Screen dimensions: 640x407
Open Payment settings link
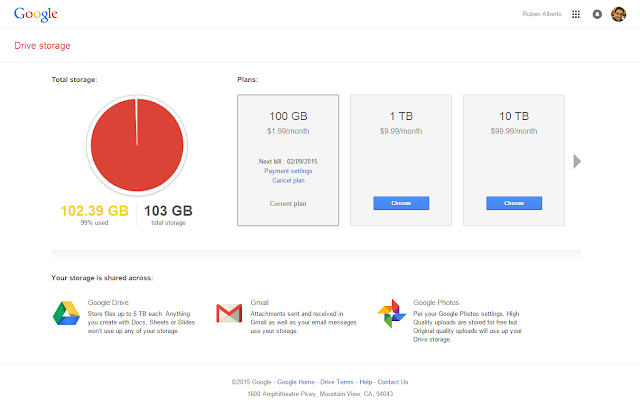(x=288, y=171)
